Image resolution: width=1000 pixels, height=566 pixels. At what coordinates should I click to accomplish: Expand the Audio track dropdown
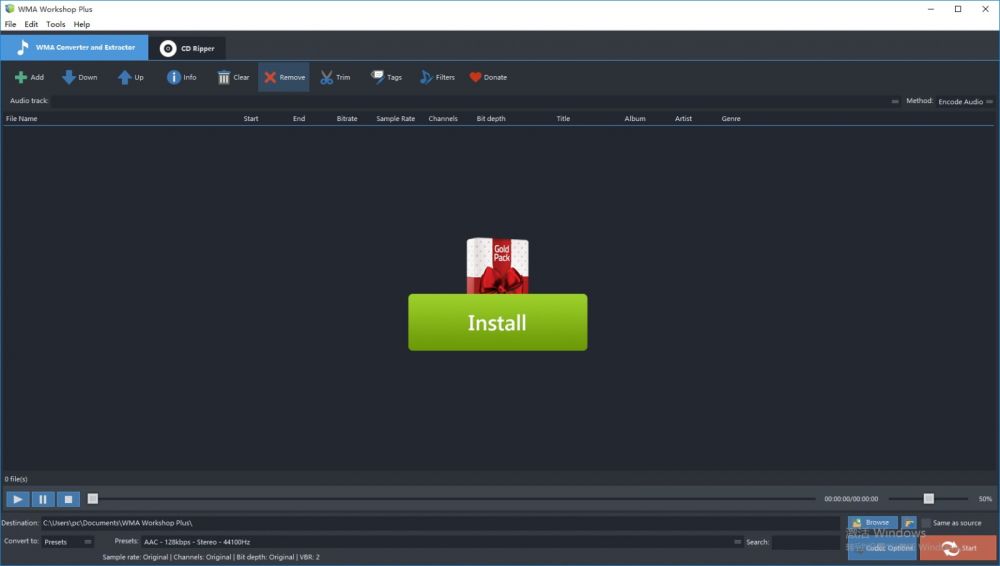(x=475, y=101)
